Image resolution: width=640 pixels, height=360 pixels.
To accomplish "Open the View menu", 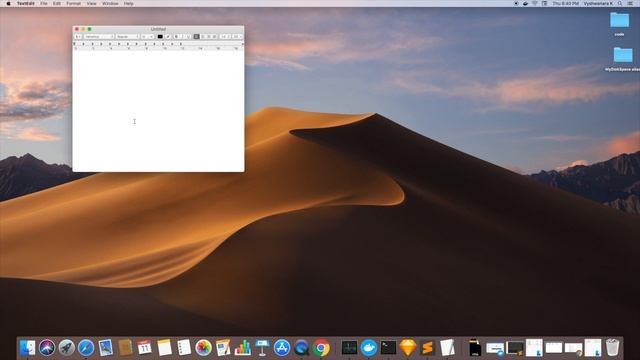I will click(x=91, y=3).
